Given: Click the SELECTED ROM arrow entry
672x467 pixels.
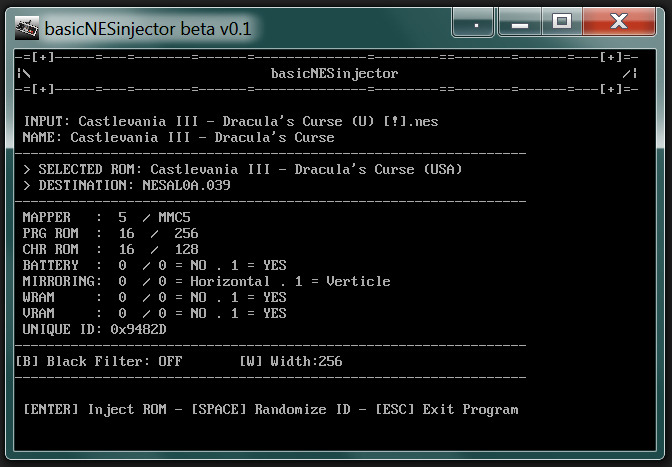Looking at the screenshot, I should tap(243, 169).
